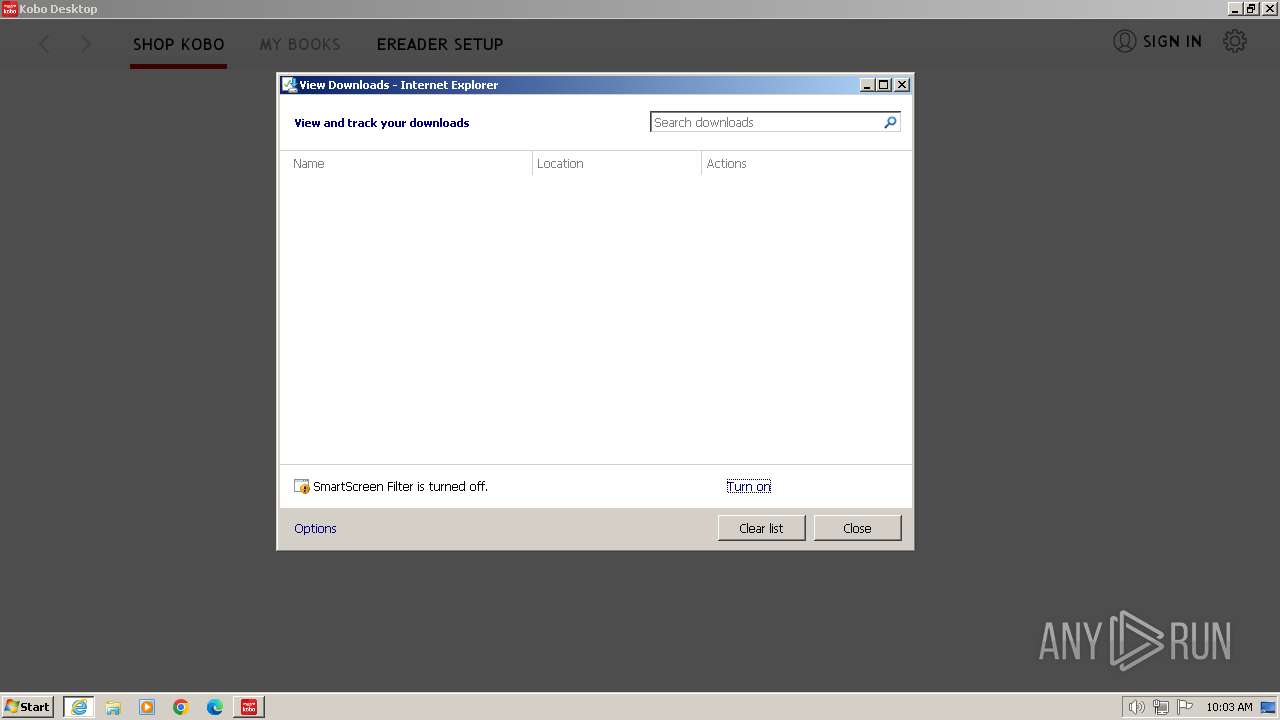1280x720 pixels.
Task: Open Kobo settings gear icon
Action: pyautogui.click(x=1235, y=41)
